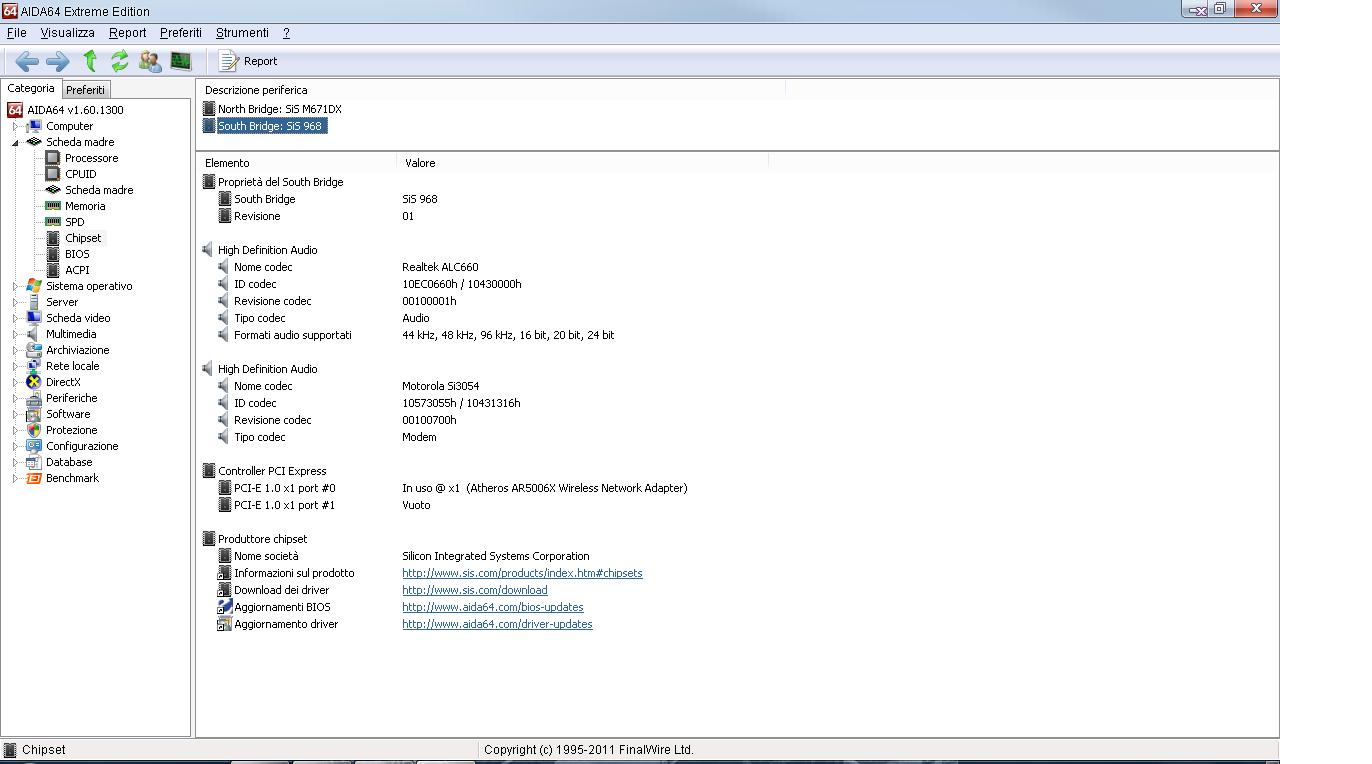Expand the Sistema operativo node
1372x764 pixels.
(16, 286)
